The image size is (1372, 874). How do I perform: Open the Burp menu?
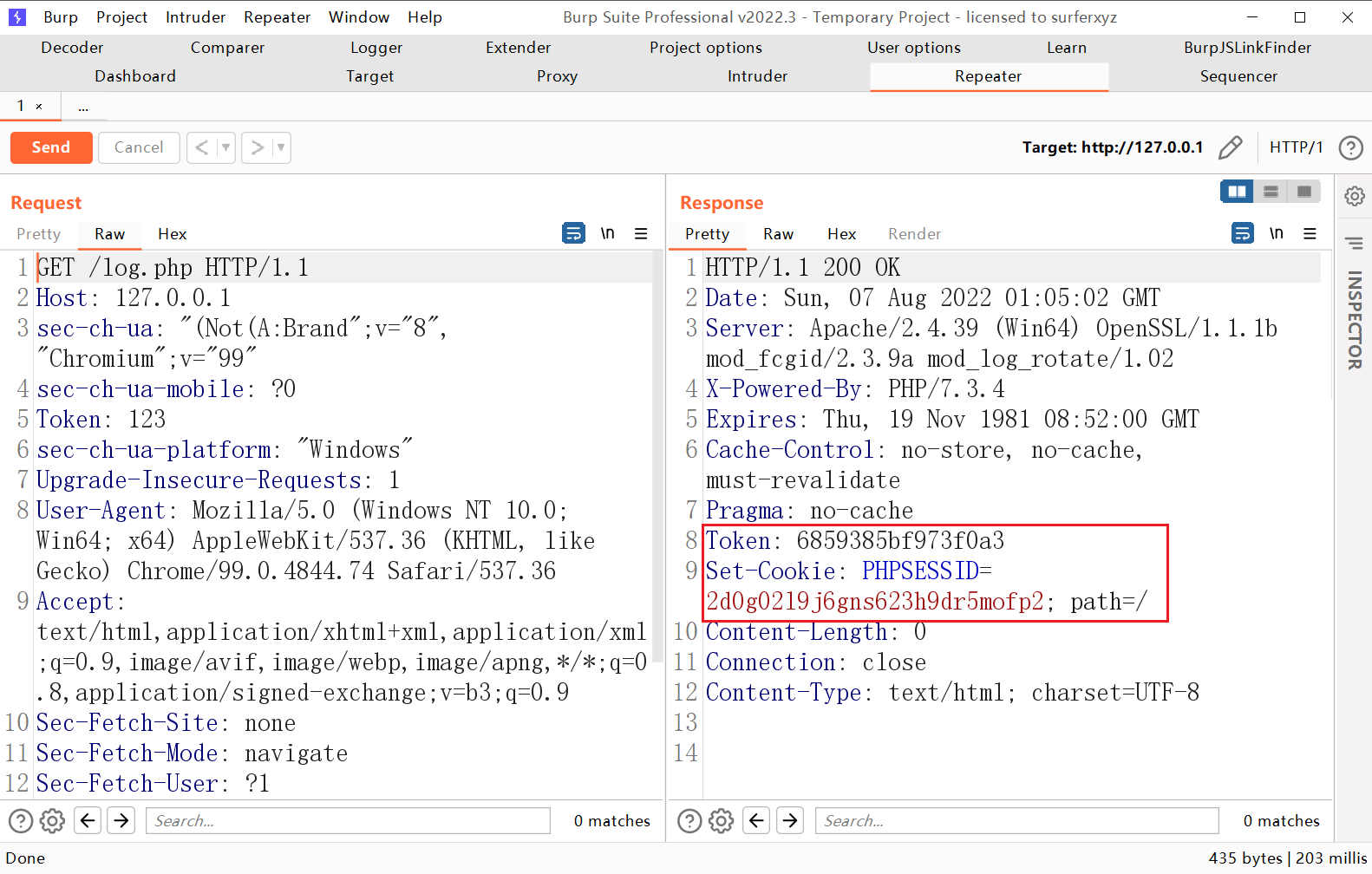(x=61, y=17)
